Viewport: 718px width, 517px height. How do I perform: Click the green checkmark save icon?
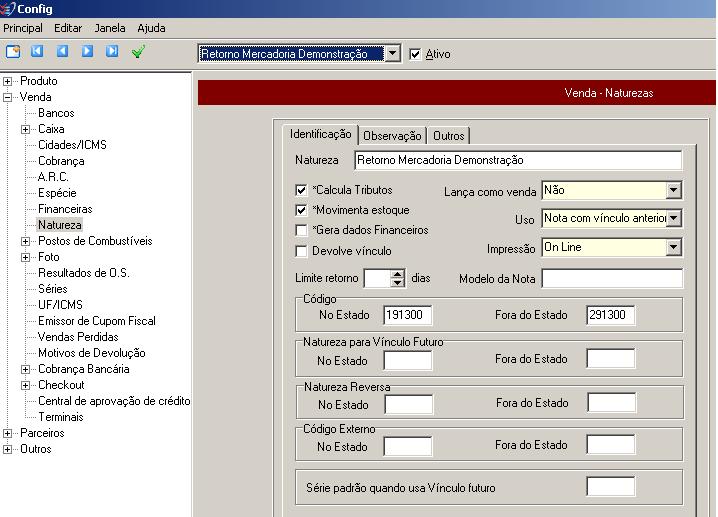coord(138,51)
